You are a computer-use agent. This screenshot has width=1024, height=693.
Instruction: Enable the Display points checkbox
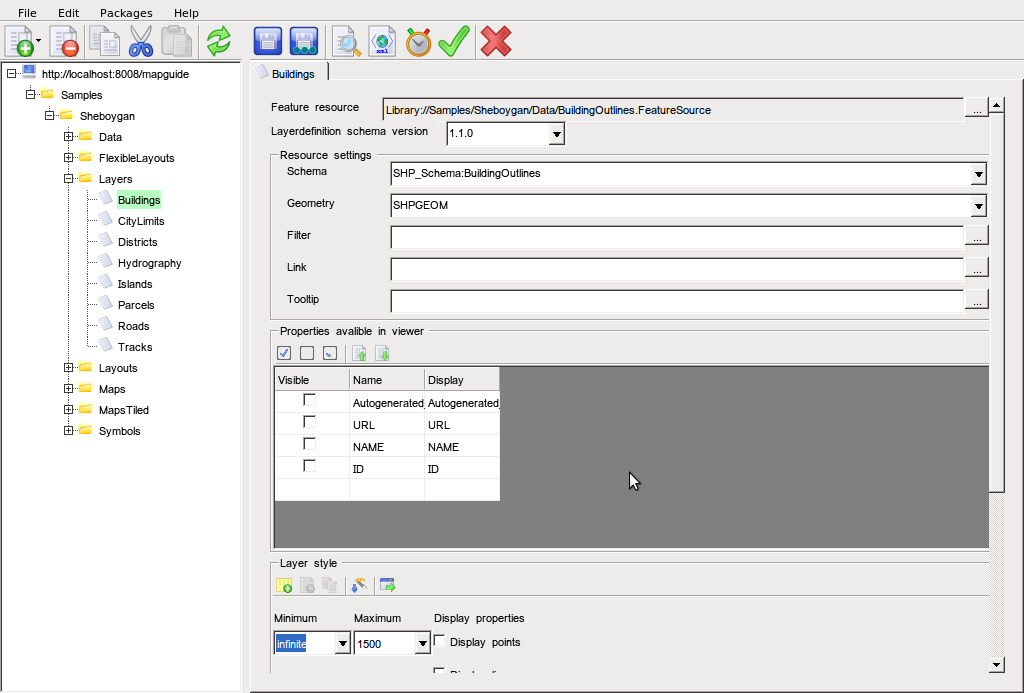tap(440, 641)
